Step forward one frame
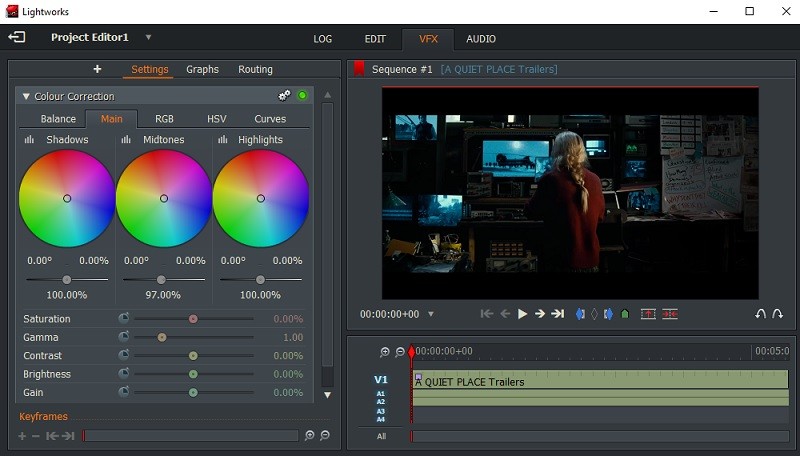Viewport: 800px width, 456px height. [540, 314]
